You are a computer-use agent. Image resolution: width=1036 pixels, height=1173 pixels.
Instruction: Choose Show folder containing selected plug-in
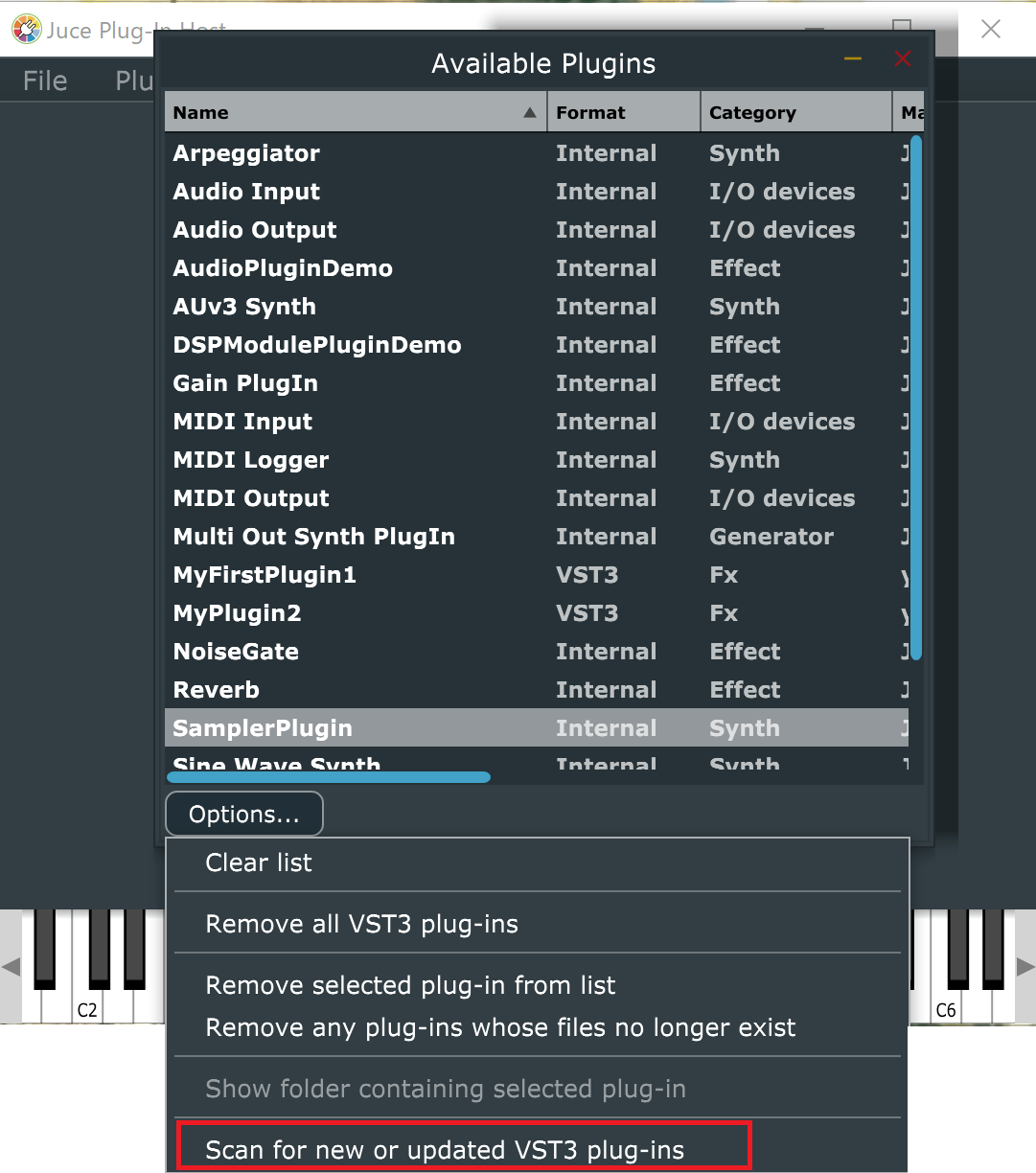click(x=538, y=1089)
